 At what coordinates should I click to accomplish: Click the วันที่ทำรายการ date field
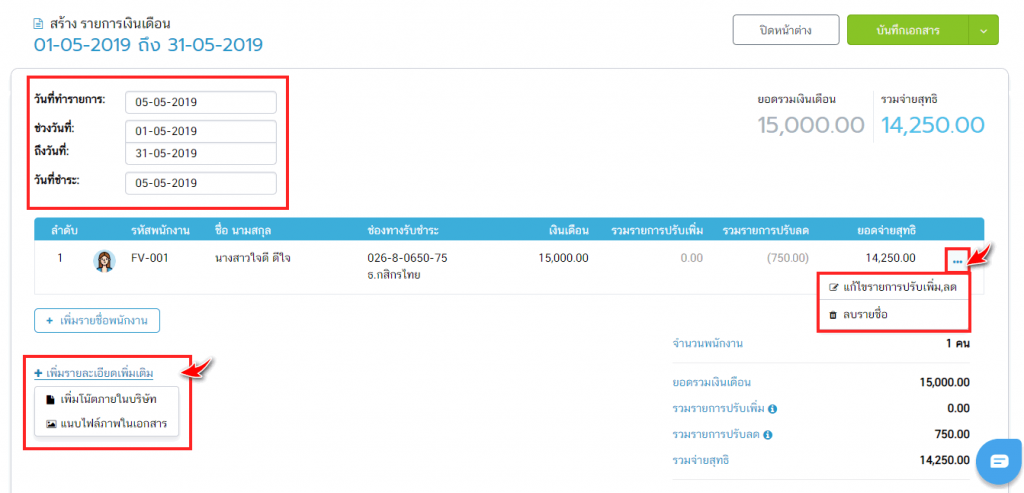[x=200, y=102]
